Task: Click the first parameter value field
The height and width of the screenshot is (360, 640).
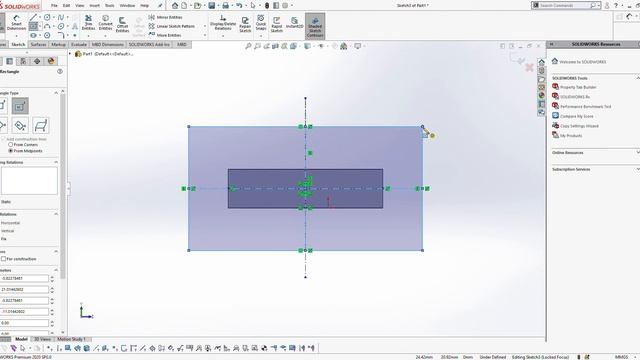Action: (24, 278)
